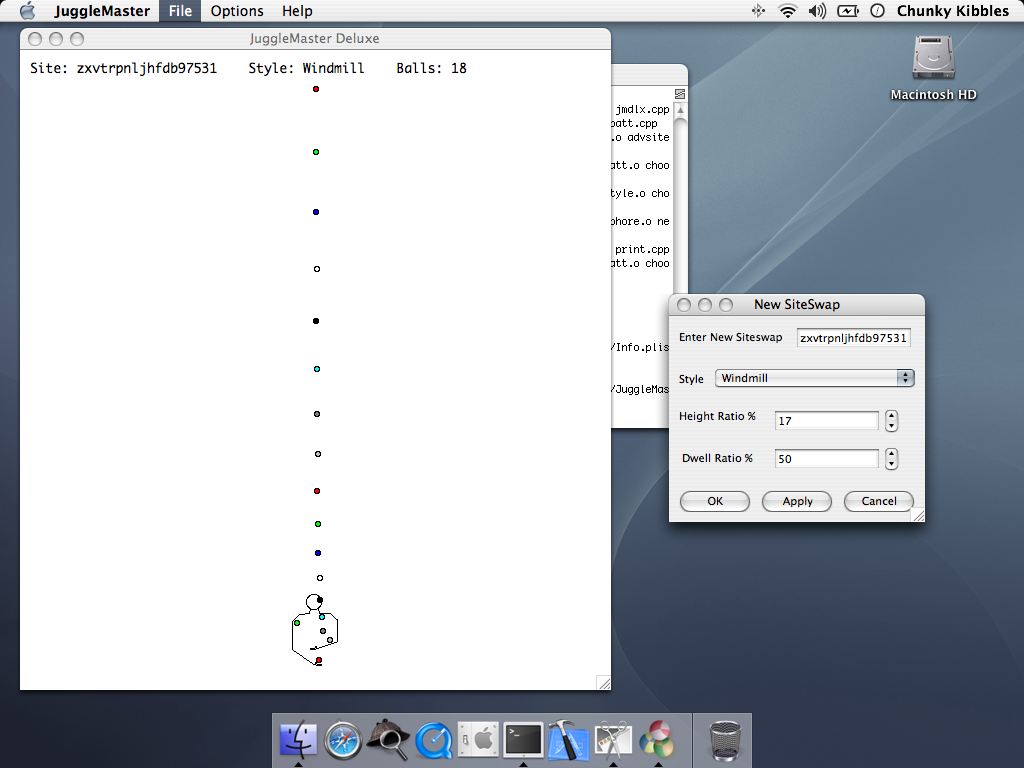1024x768 pixels.
Task: Select the Macintosh HD desktop icon
Action: [933, 68]
